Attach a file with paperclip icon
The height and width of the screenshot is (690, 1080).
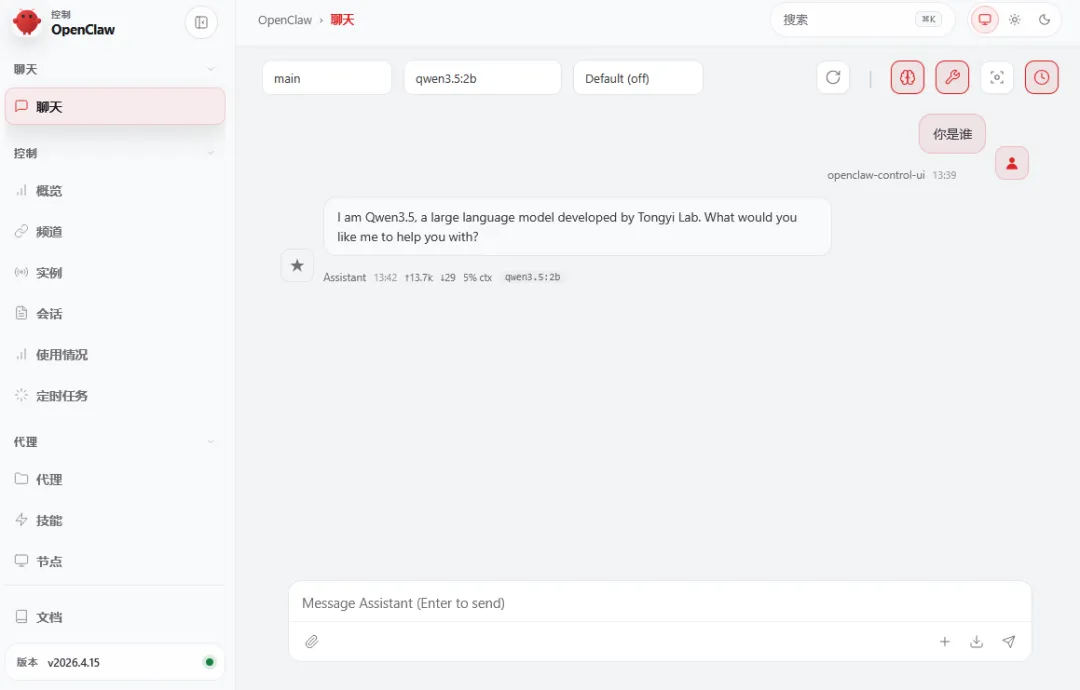(x=312, y=641)
